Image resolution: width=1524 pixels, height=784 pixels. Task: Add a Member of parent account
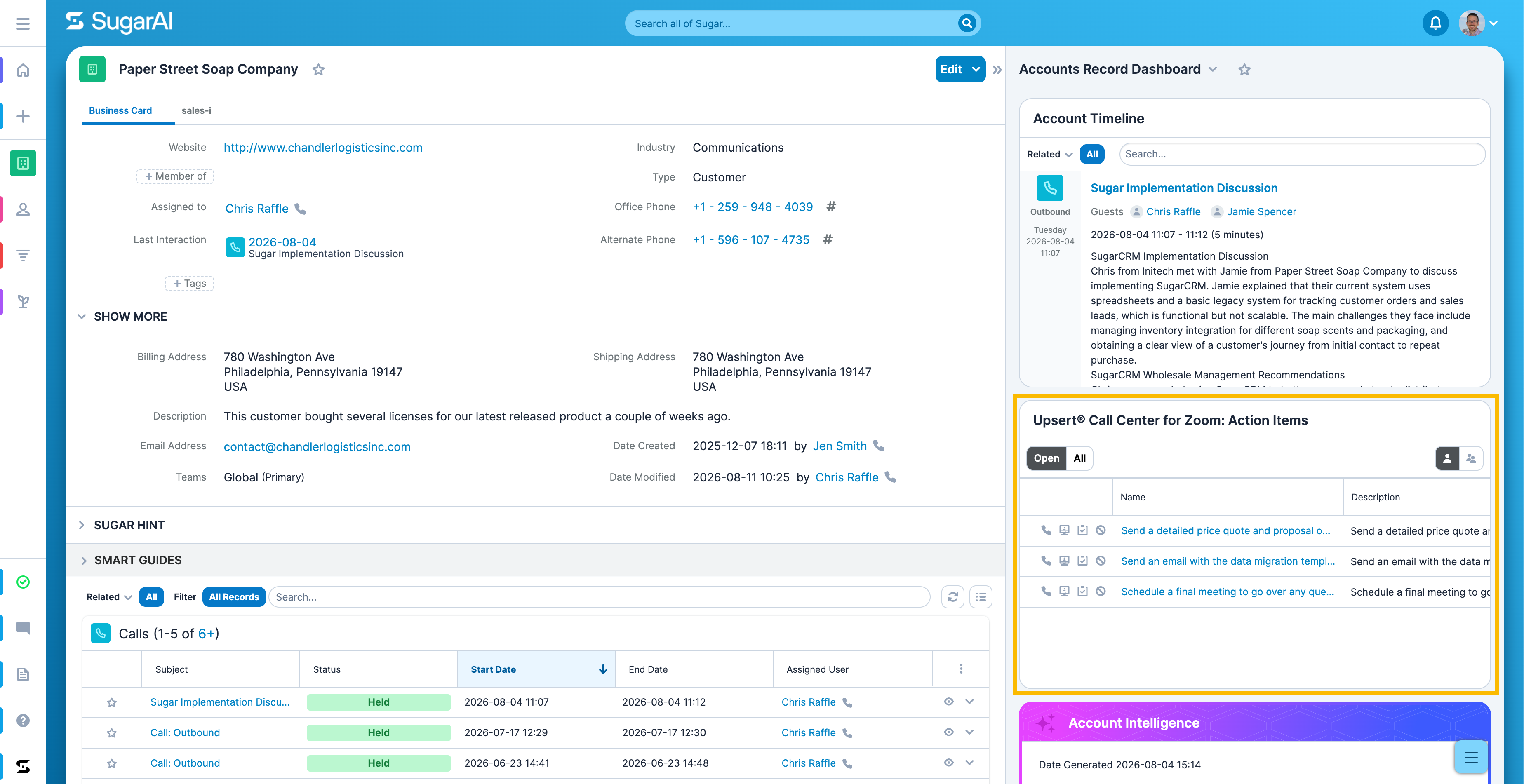coord(175,176)
